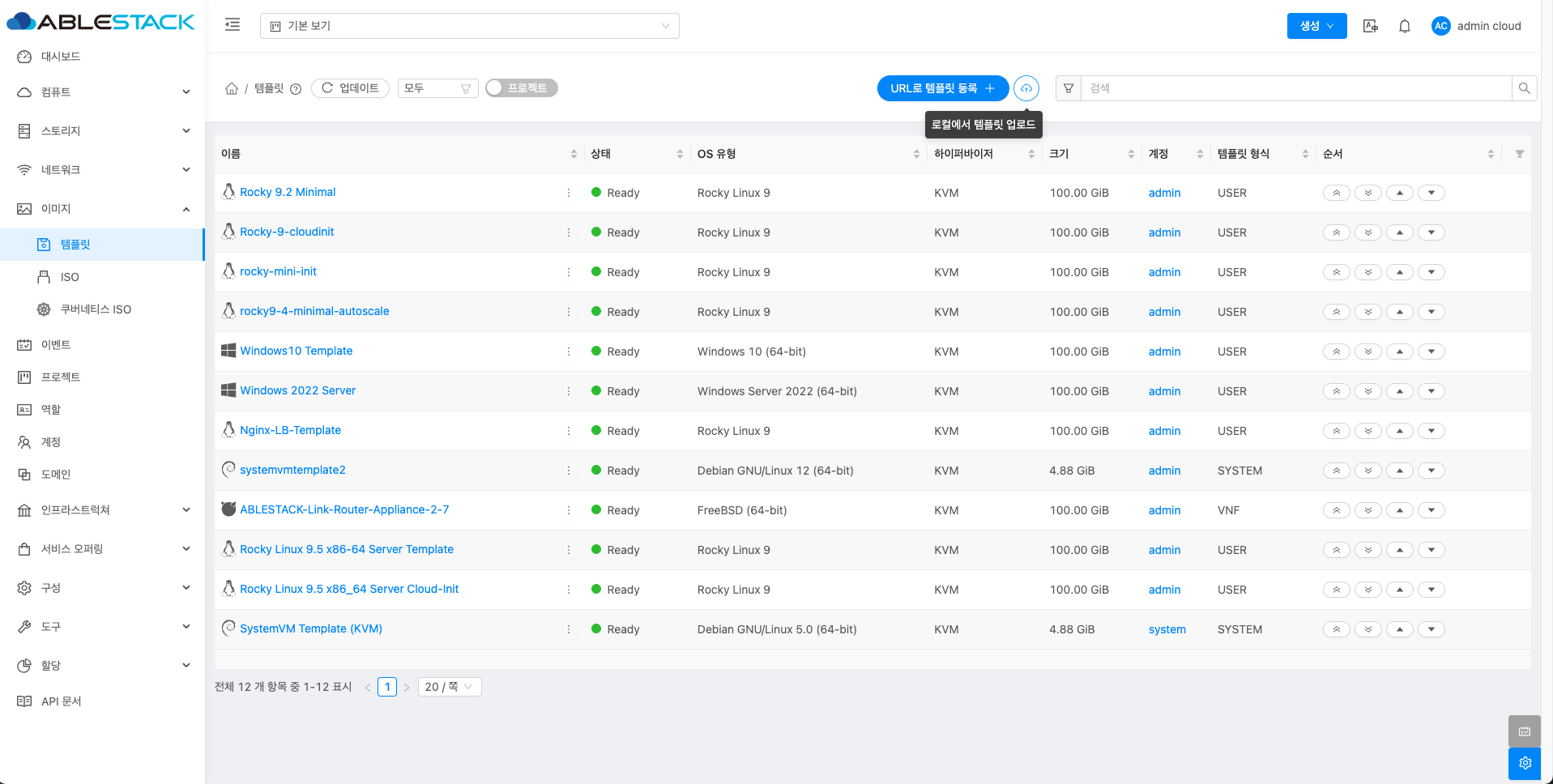1553x784 pixels.
Task: Click the home breadcrumb icon
Action: [232, 88]
